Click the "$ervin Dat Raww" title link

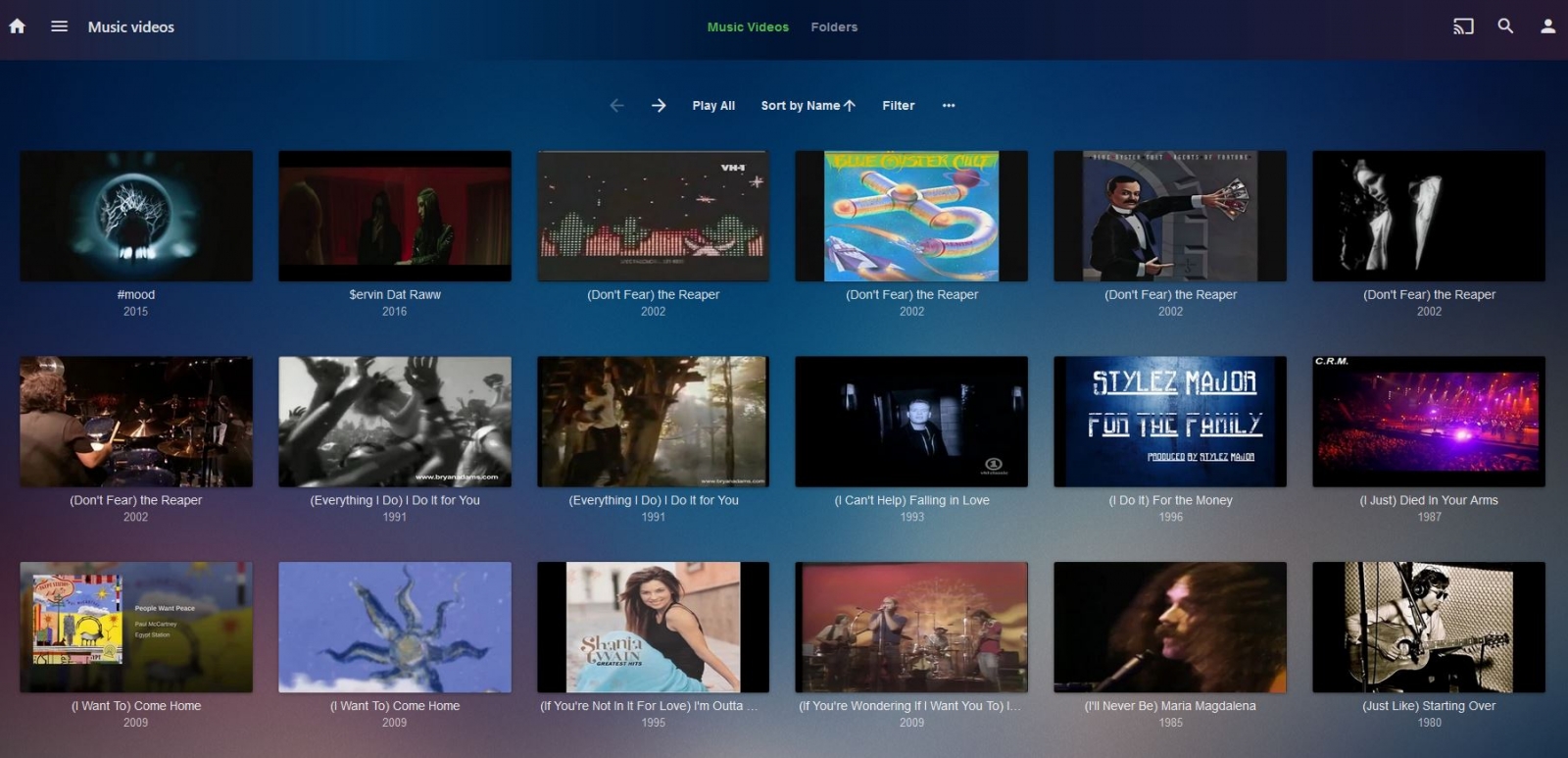pyautogui.click(x=395, y=294)
